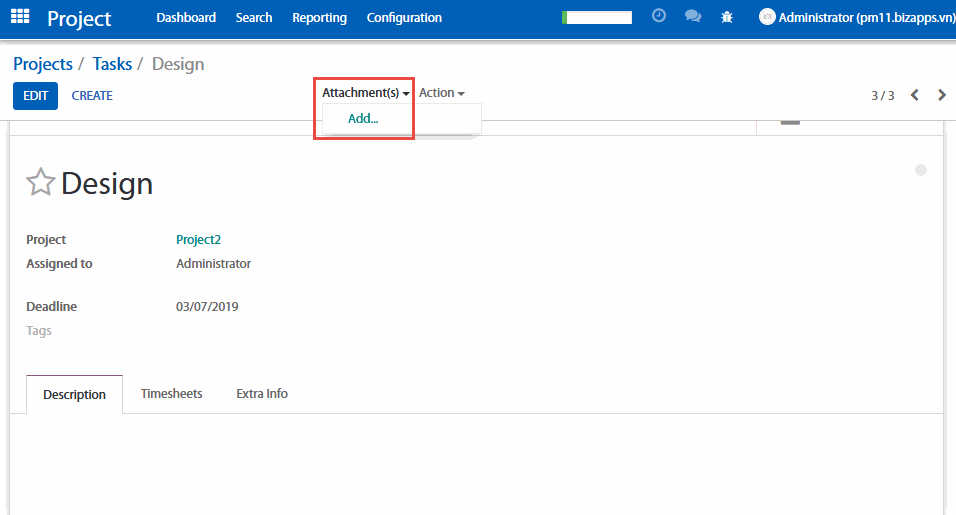
Task: Click the EDIT button
Action: point(35,96)
